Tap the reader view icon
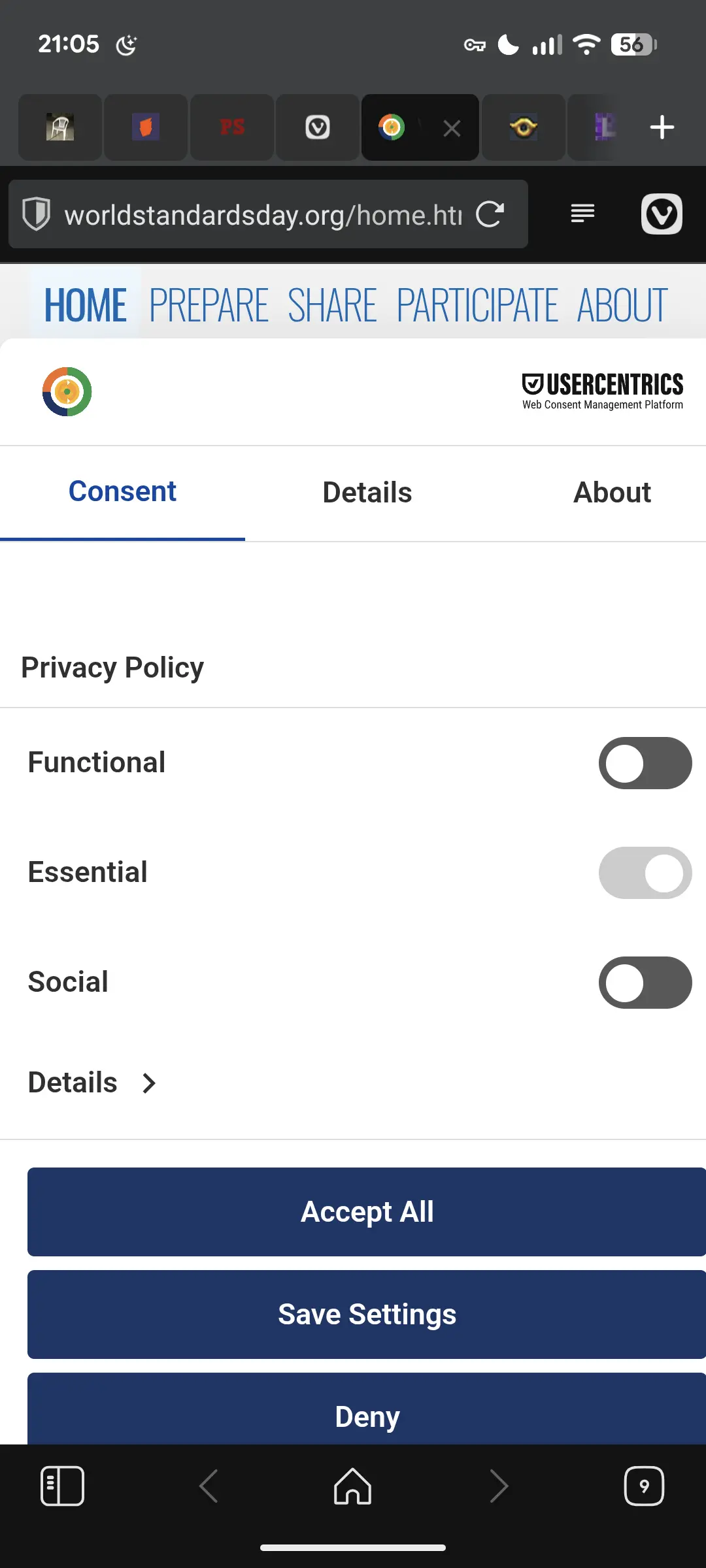The width and height of the screenshot is (706, 1568). pos(582,213)
